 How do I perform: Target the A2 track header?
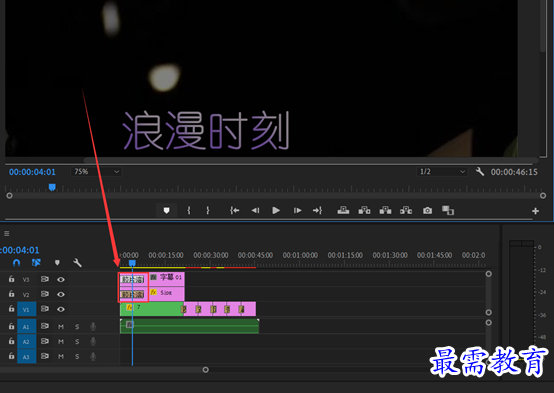click(26, 341)
